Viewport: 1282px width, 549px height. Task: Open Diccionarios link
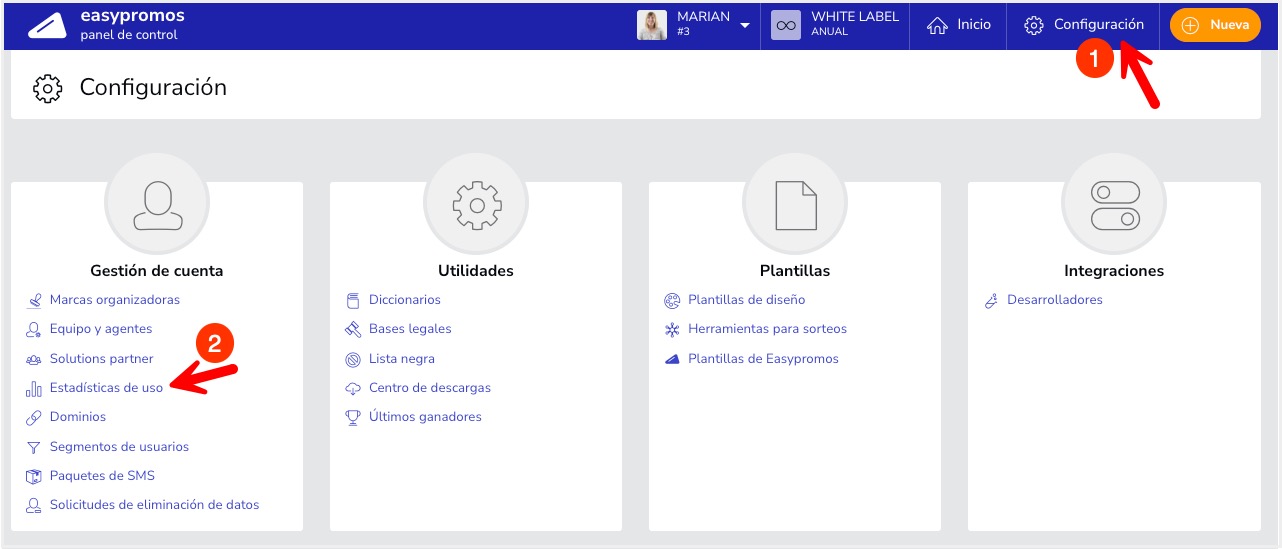(x=404, y=300)
